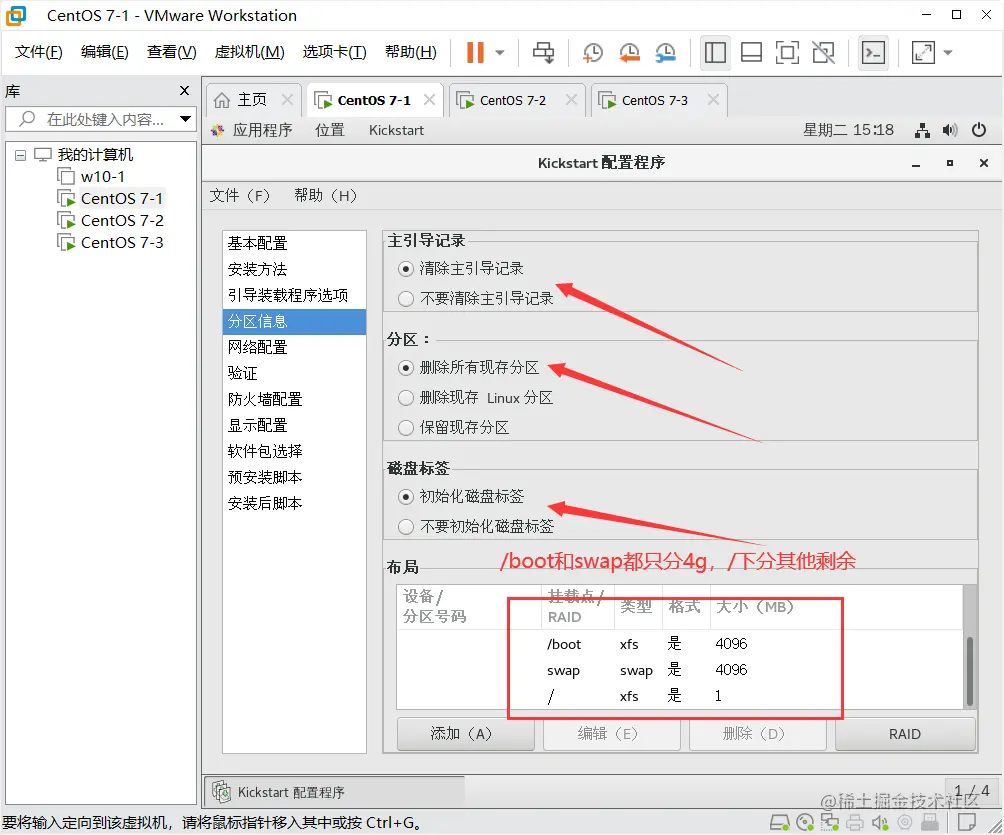Toggle the thumbnail bar view icon
The width and height of the screenshot is (1004, 835).
pos(750,53)
